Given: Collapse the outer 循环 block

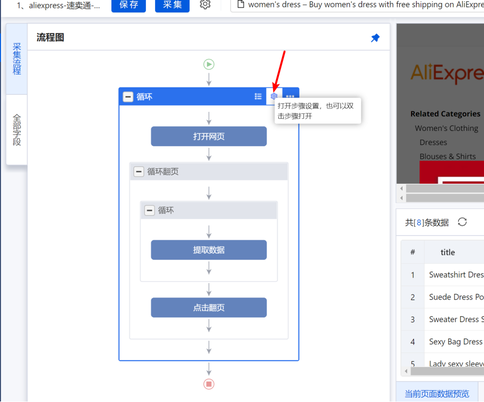Looking at the screenshot, I should [x=128, y=97].
